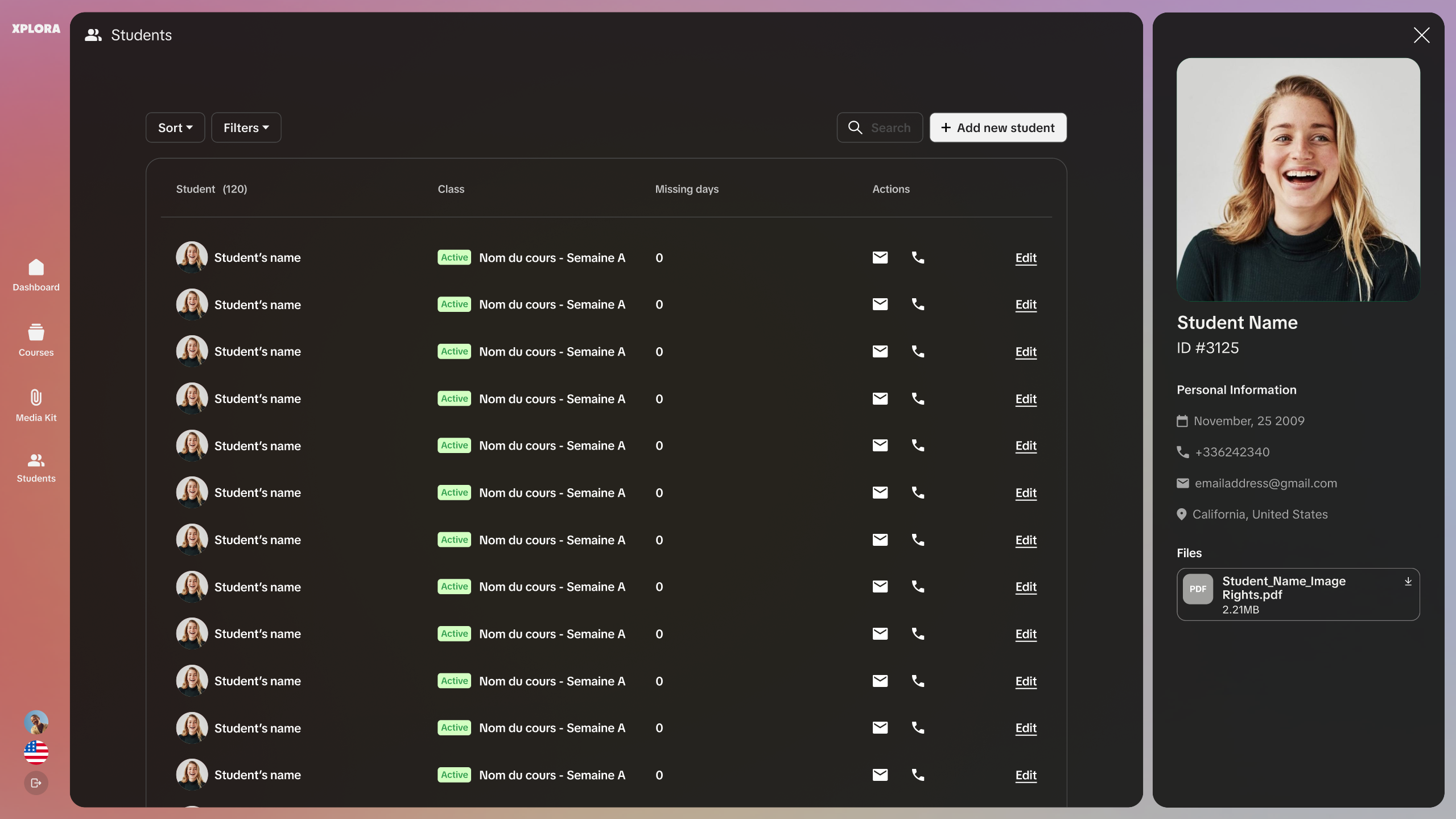
Task: Download the Student_Name_Image Rights.pdf file
Action: [1408, 581]
